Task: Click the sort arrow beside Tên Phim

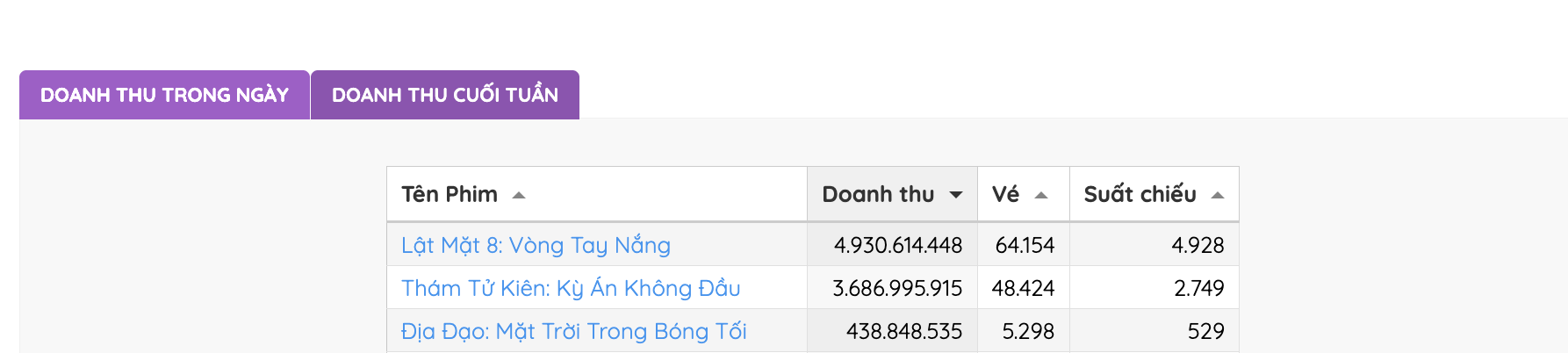Action: 519,195
